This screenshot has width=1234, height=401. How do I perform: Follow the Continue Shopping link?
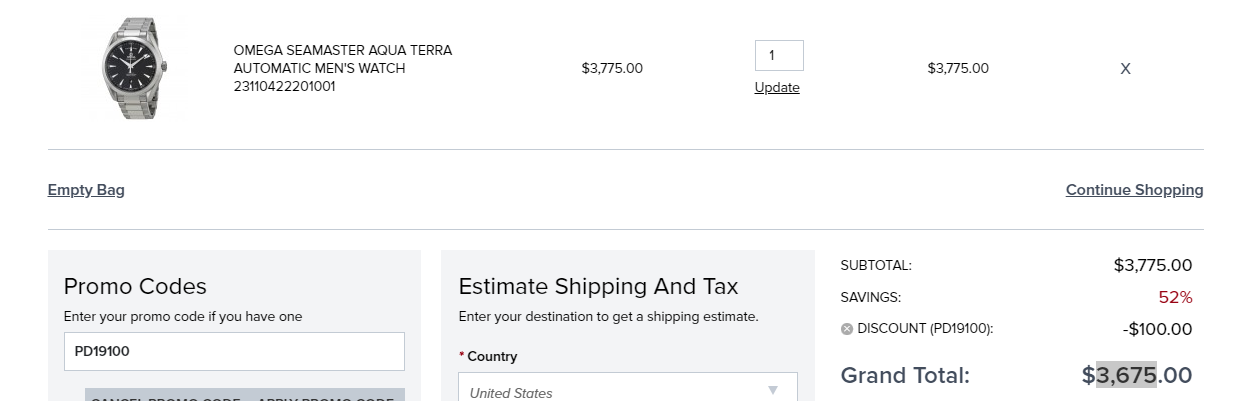coord(1134,190)
